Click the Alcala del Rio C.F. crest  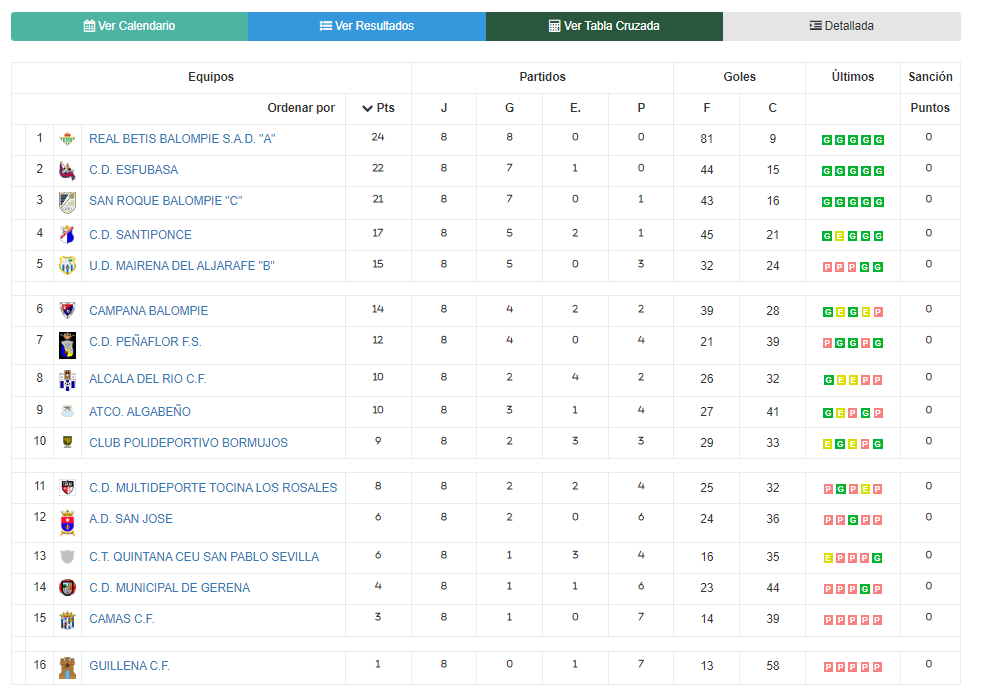point(67,380)
